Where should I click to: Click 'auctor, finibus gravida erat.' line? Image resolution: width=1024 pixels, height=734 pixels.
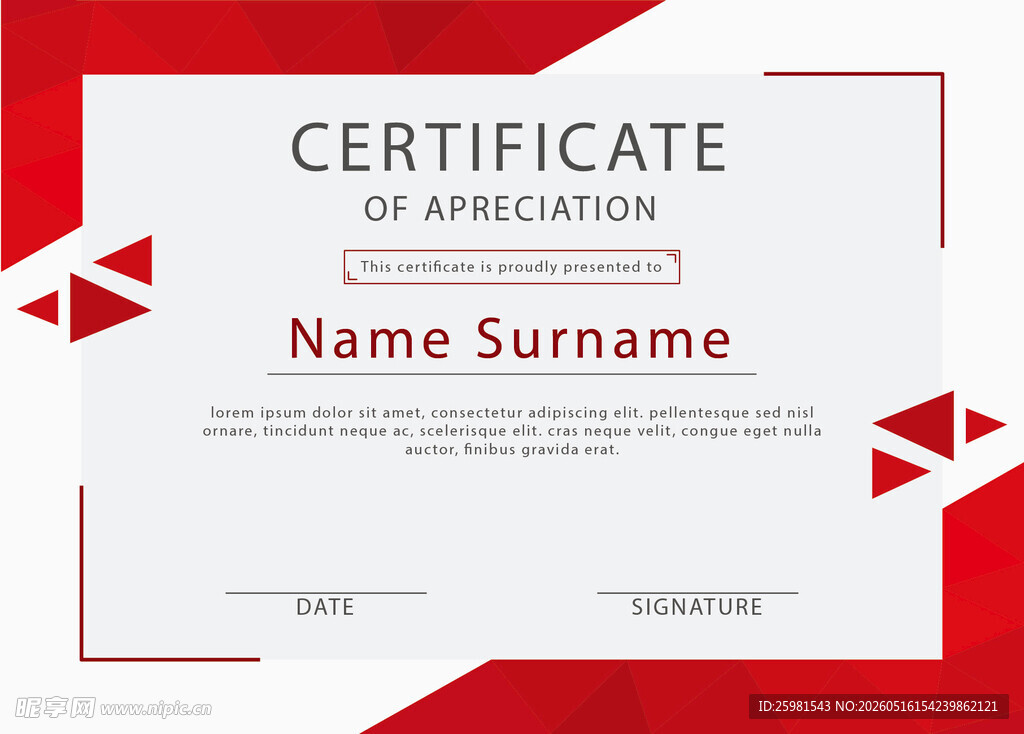[512, 449]
